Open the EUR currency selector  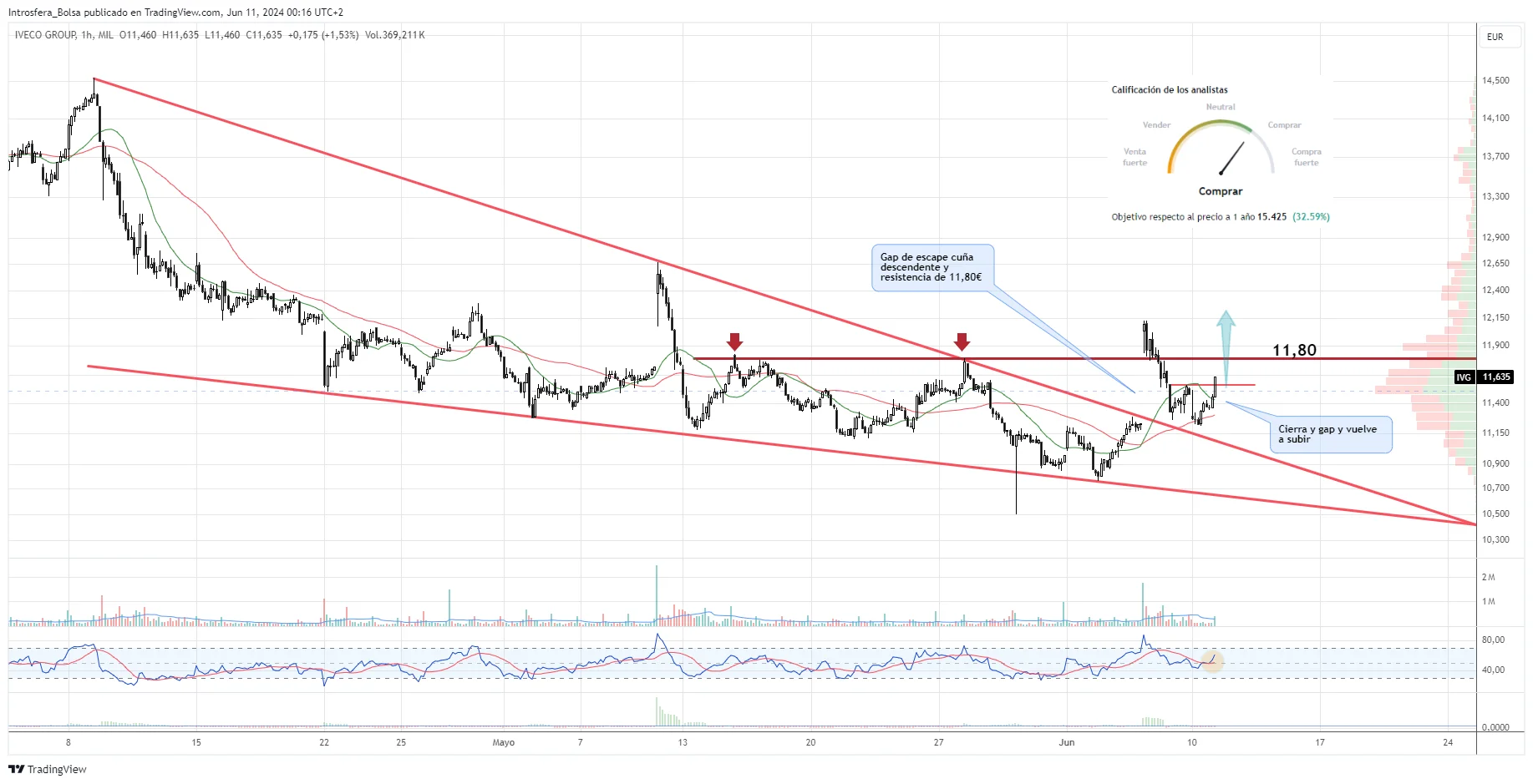click(x=1495, y=37)
